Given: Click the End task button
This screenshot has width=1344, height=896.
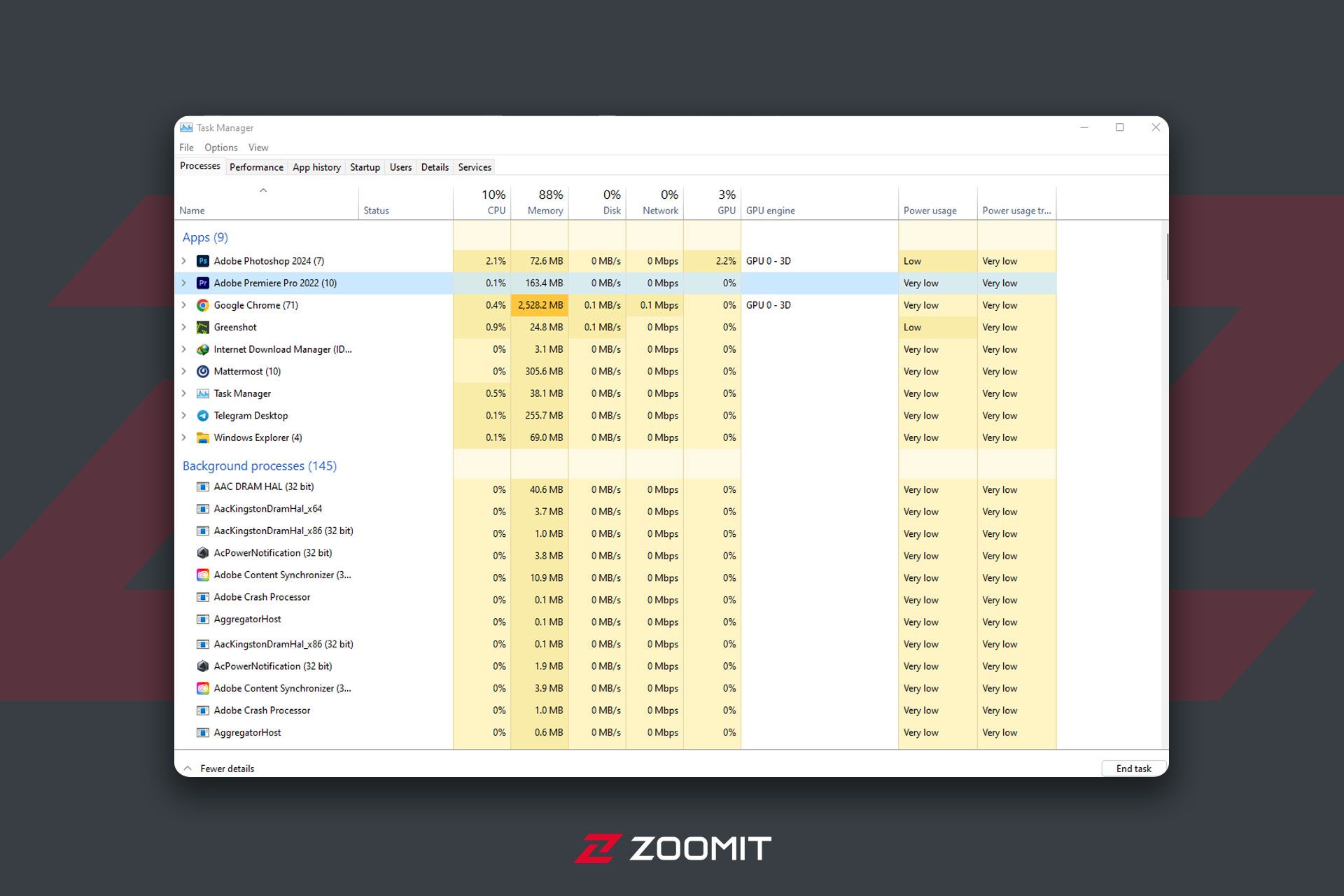Looking at the screenshot, I should [x=1130, y=768].
